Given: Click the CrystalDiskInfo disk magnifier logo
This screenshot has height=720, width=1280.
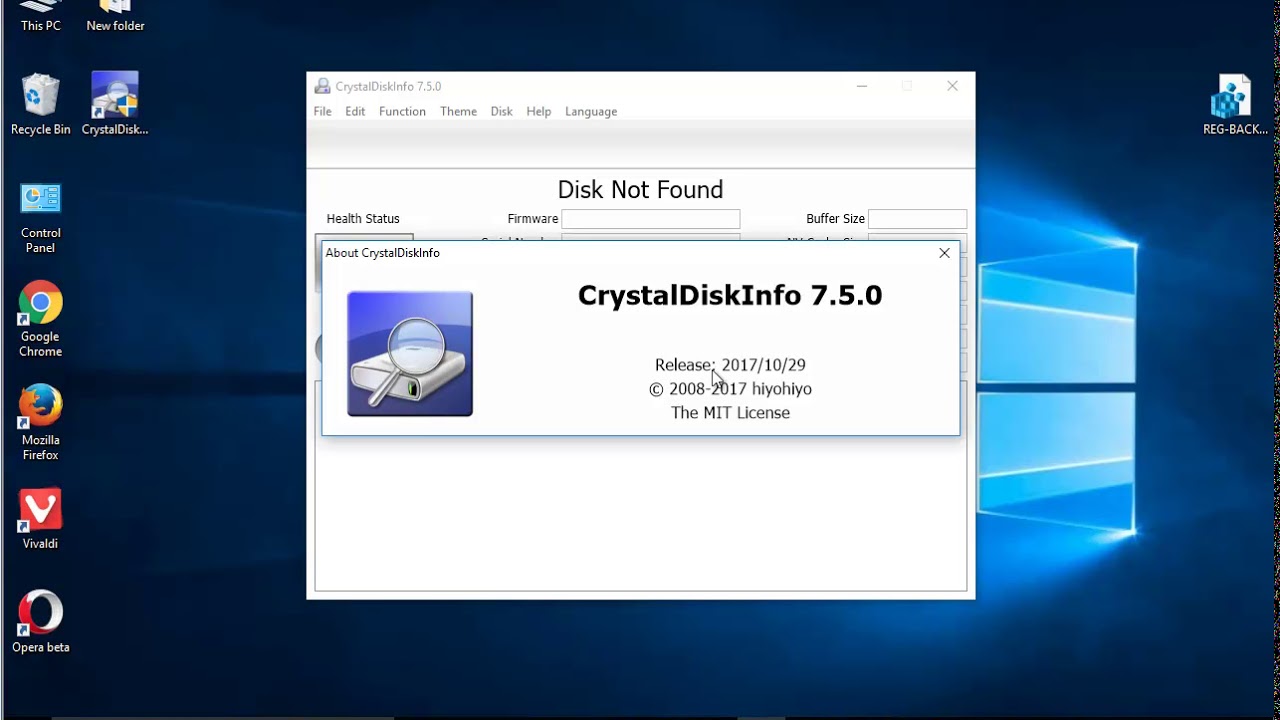Looking at the screenshot, I should click(x=410, y=353).
